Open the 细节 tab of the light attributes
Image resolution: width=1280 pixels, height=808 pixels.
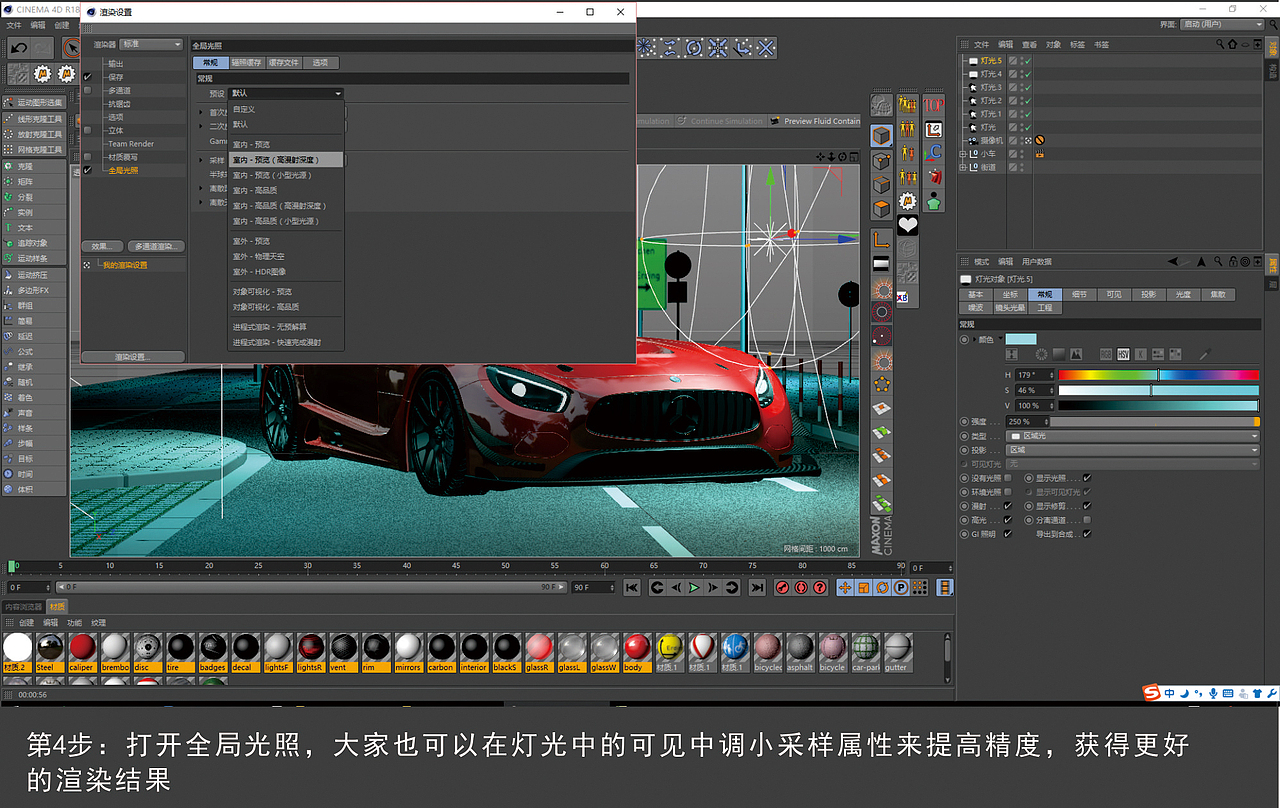[x=1079, y=295]
